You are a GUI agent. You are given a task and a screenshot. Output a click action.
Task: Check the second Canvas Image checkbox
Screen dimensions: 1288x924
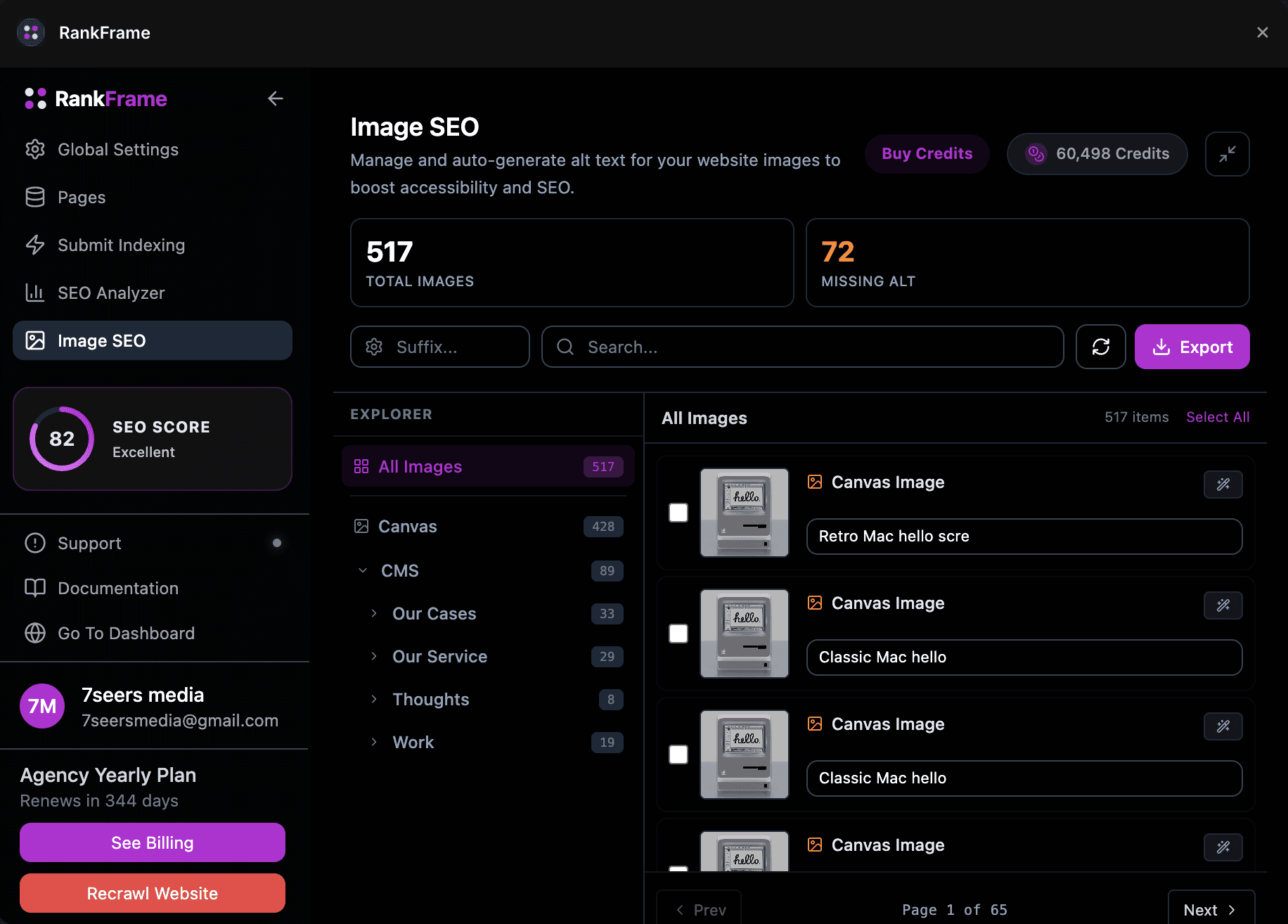coord(678,634)
